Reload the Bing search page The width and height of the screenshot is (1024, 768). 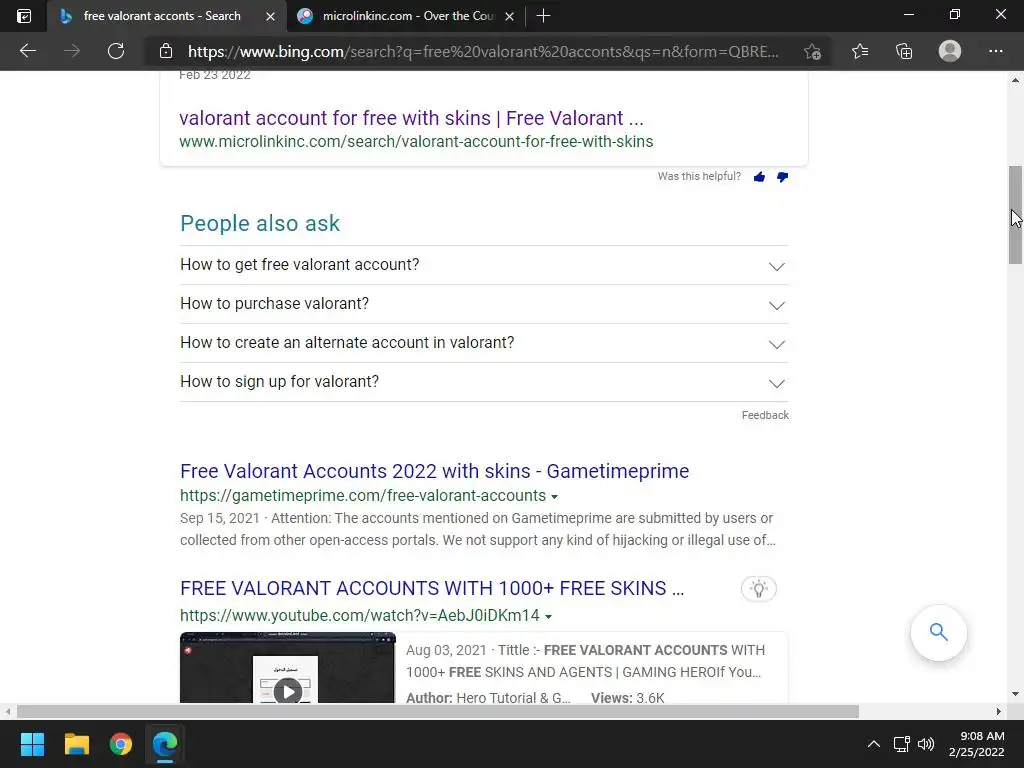pyautogui.click(x=116, y=51)
